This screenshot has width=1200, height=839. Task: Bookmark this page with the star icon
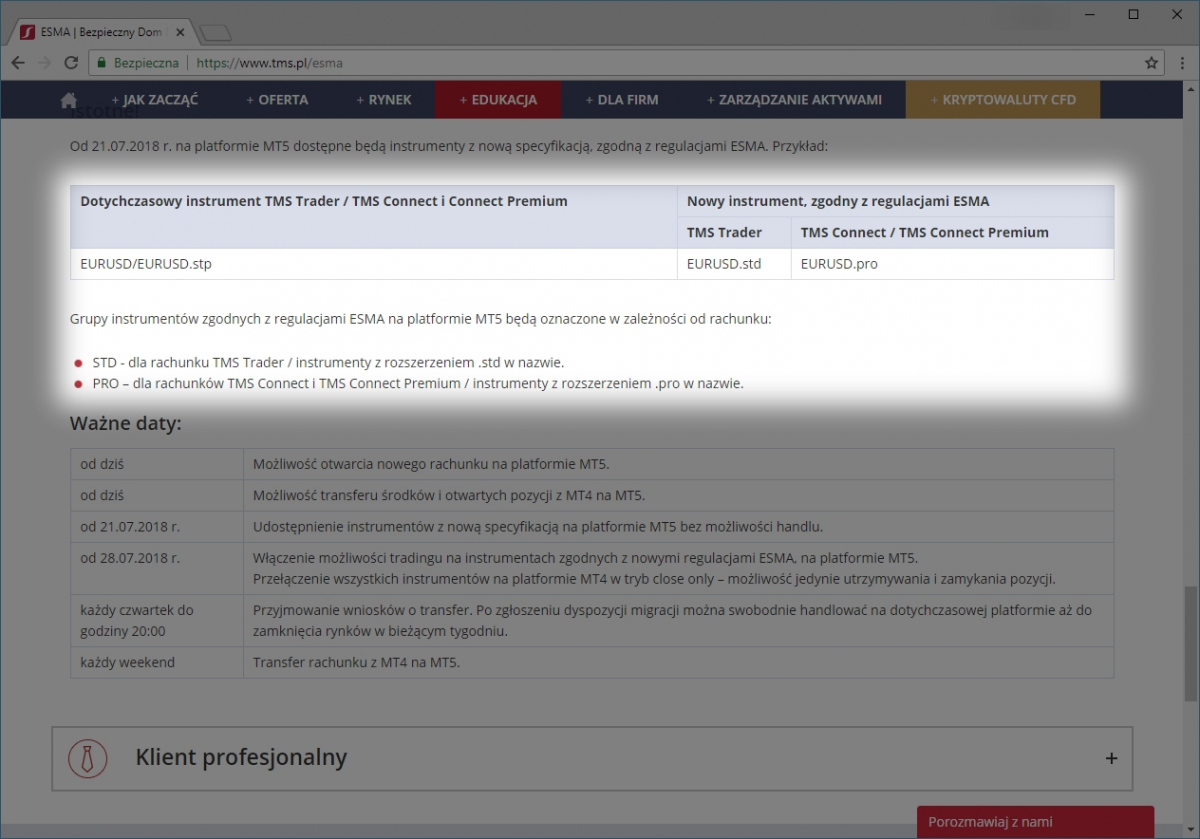click(x=1151, y=62)
